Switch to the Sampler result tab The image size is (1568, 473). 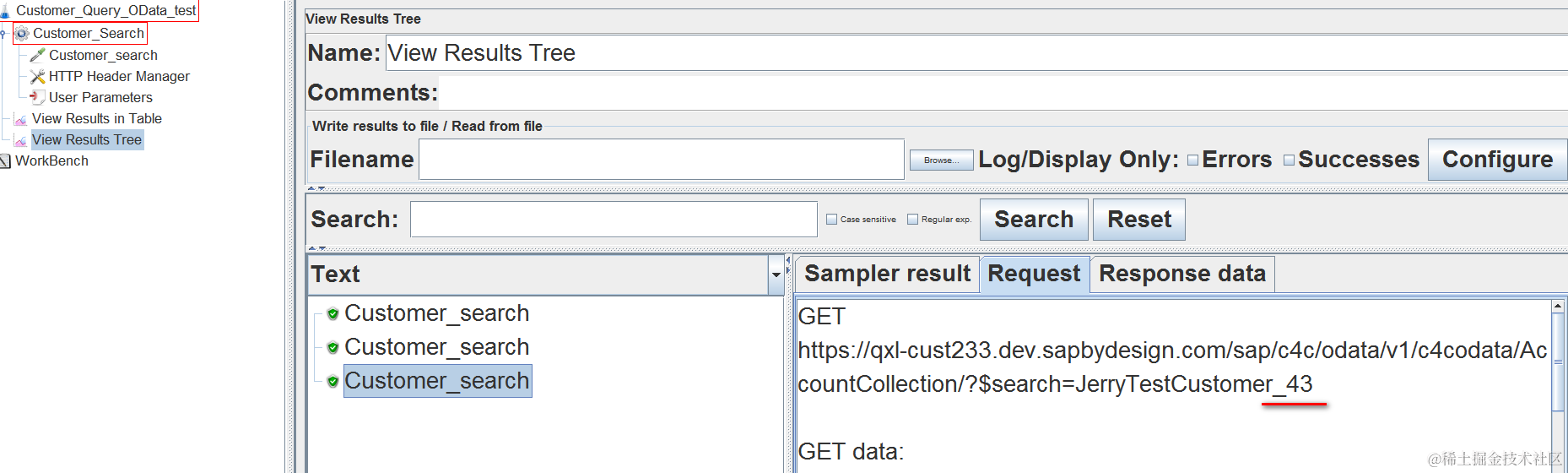tap(887, 274)
